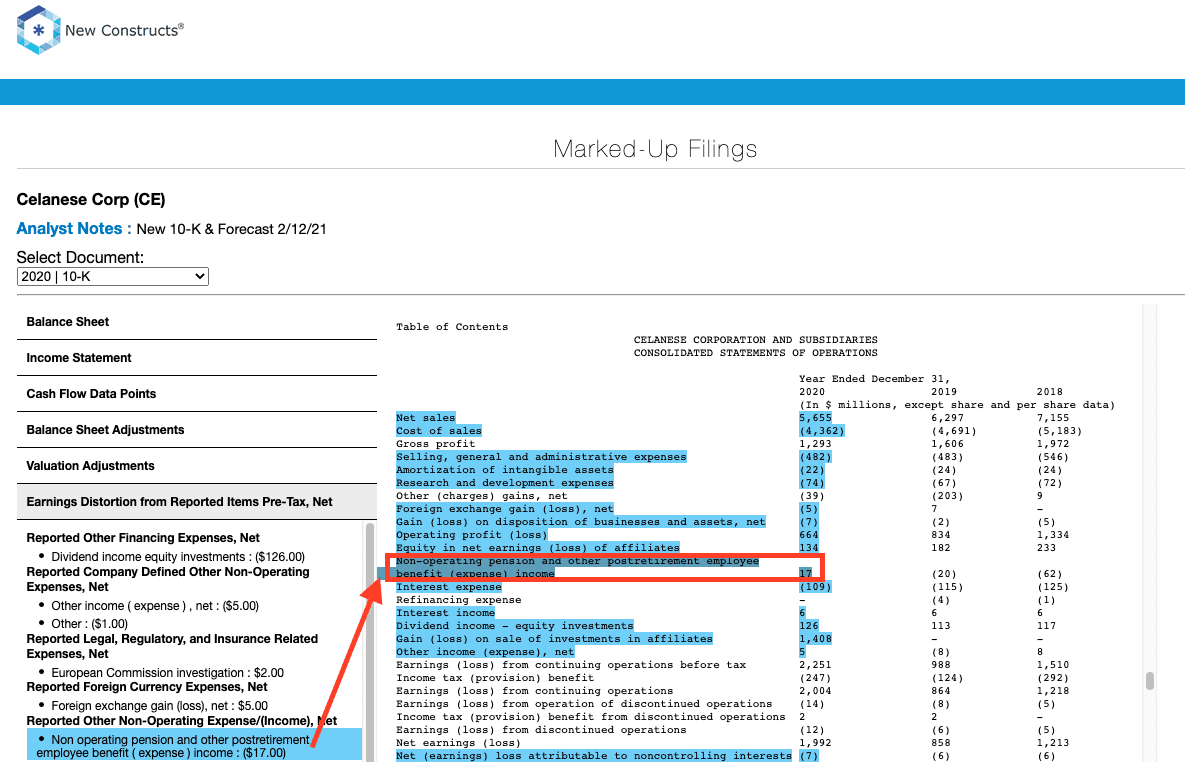
Task: Click Selling, general and administrative expenses line
Action: [x=541, y=457]
